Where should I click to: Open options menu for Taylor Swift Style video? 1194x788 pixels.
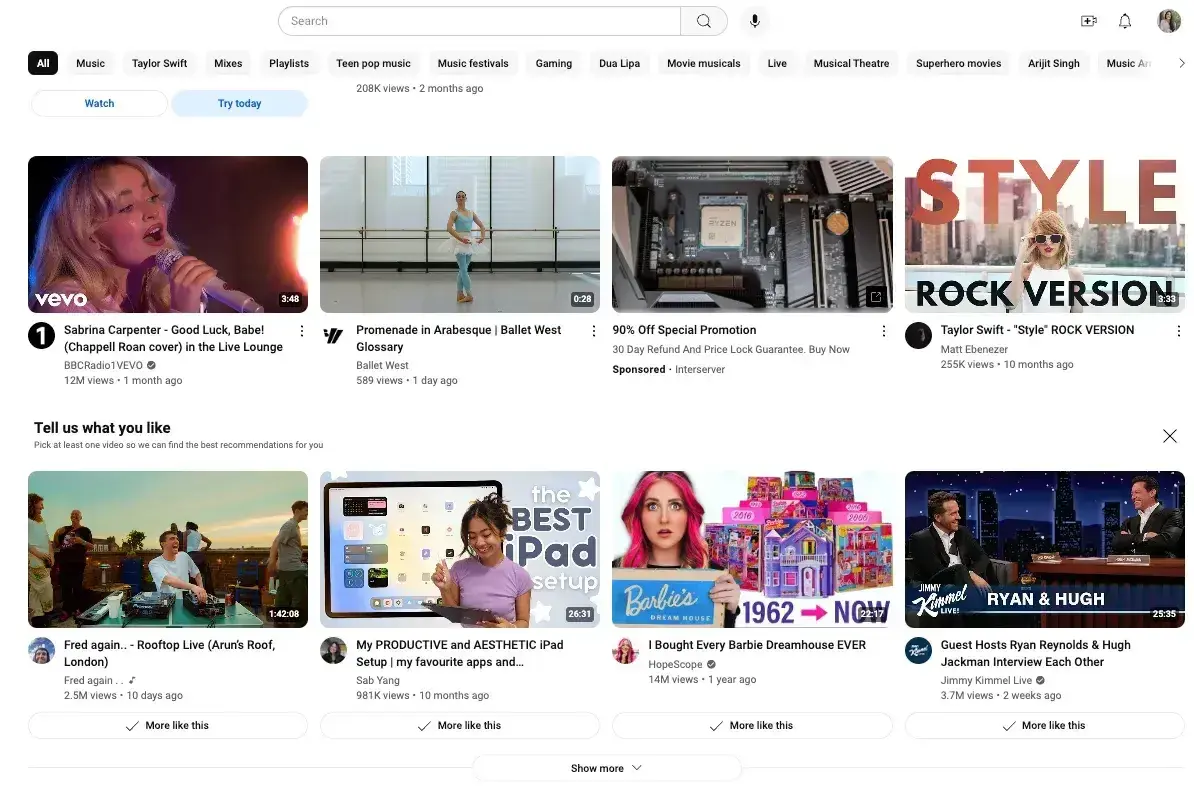click(1178, 331)
